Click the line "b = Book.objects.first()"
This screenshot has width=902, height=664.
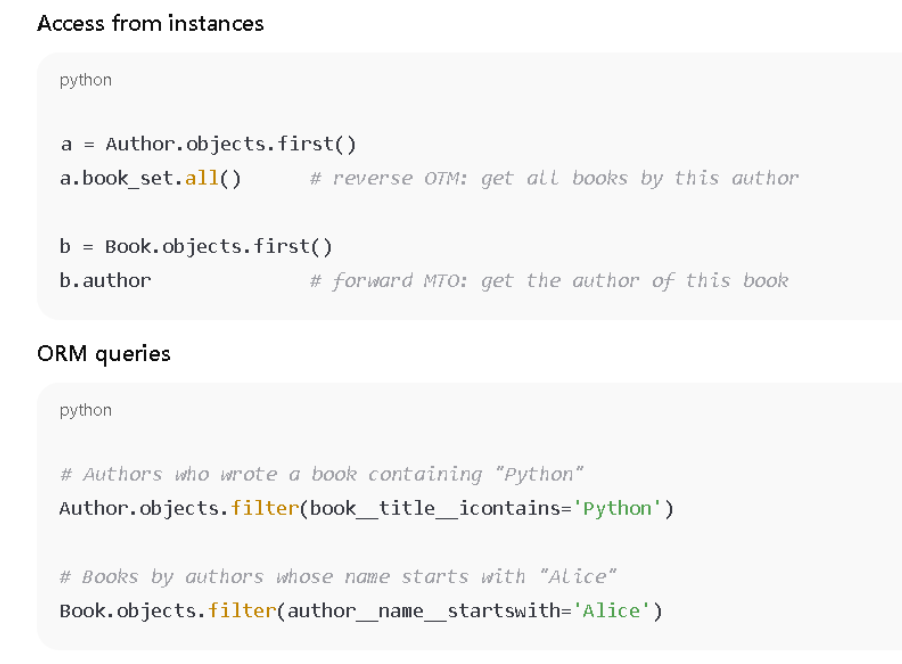pos(196,246)
